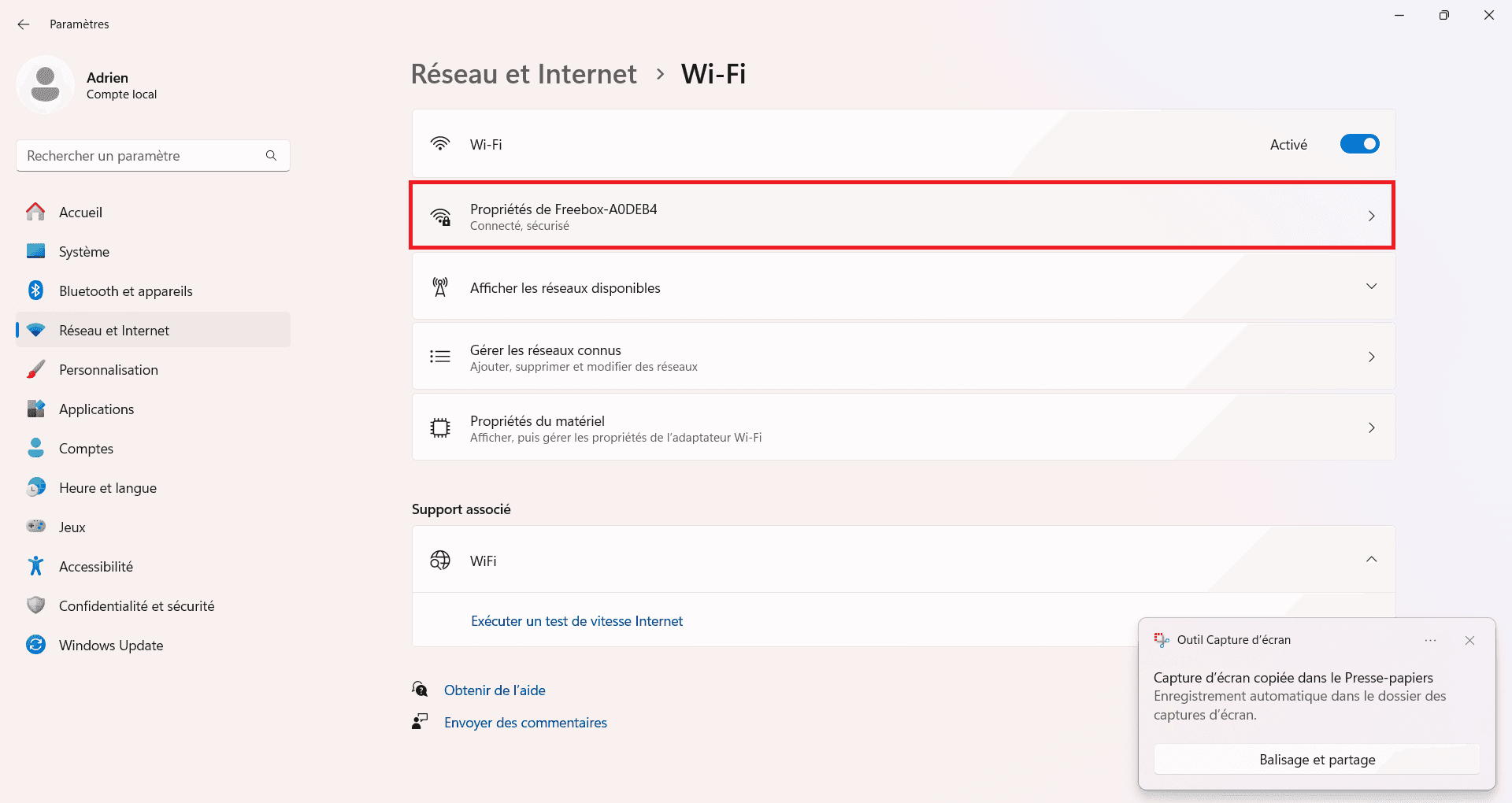This screenshot has height=803, width=1512.
Task: Click the Personnalisation paintbrush icon
Action: [x=35, y=369]
